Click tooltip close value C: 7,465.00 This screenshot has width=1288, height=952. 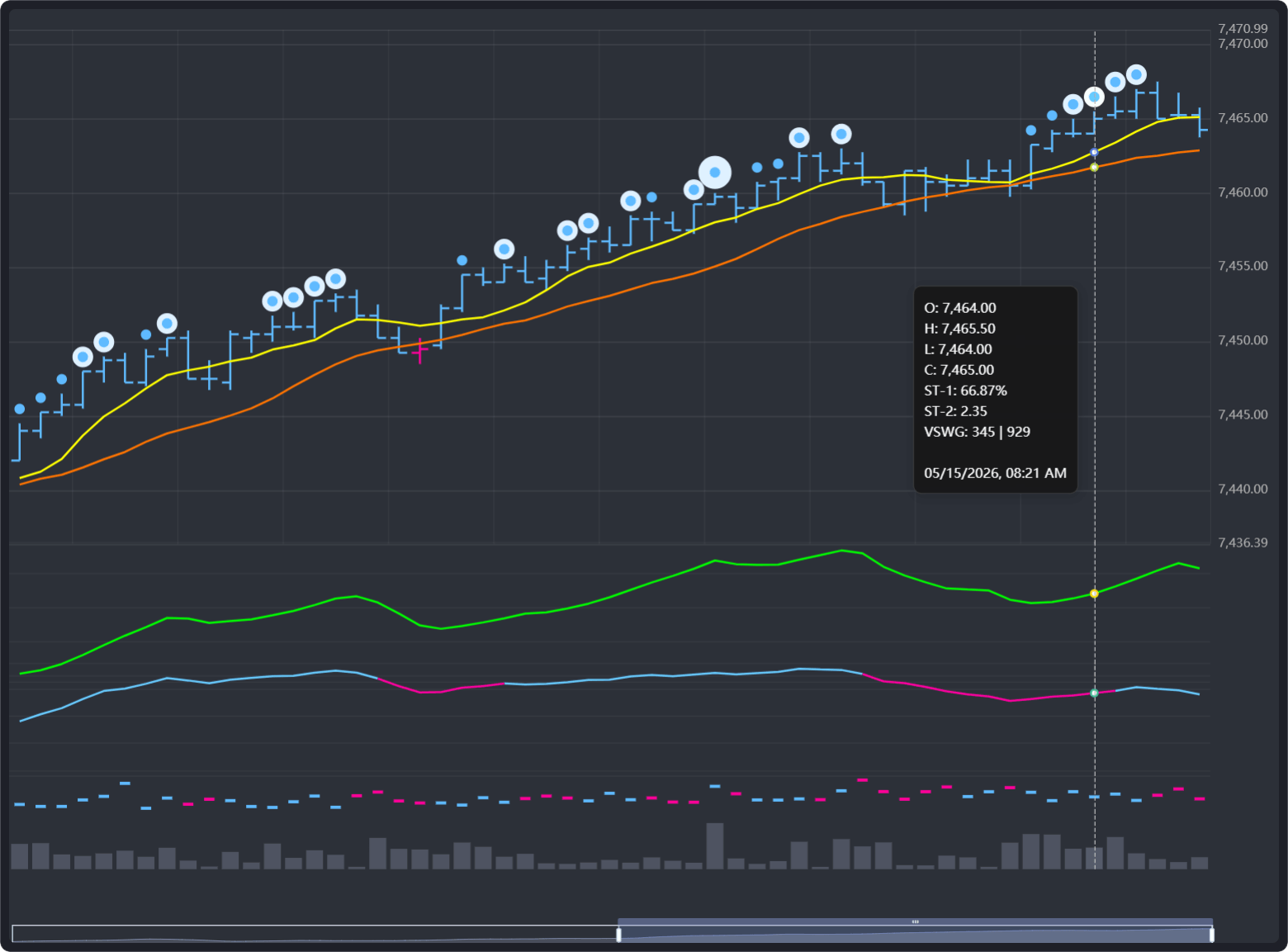click(x=959, y=370)
